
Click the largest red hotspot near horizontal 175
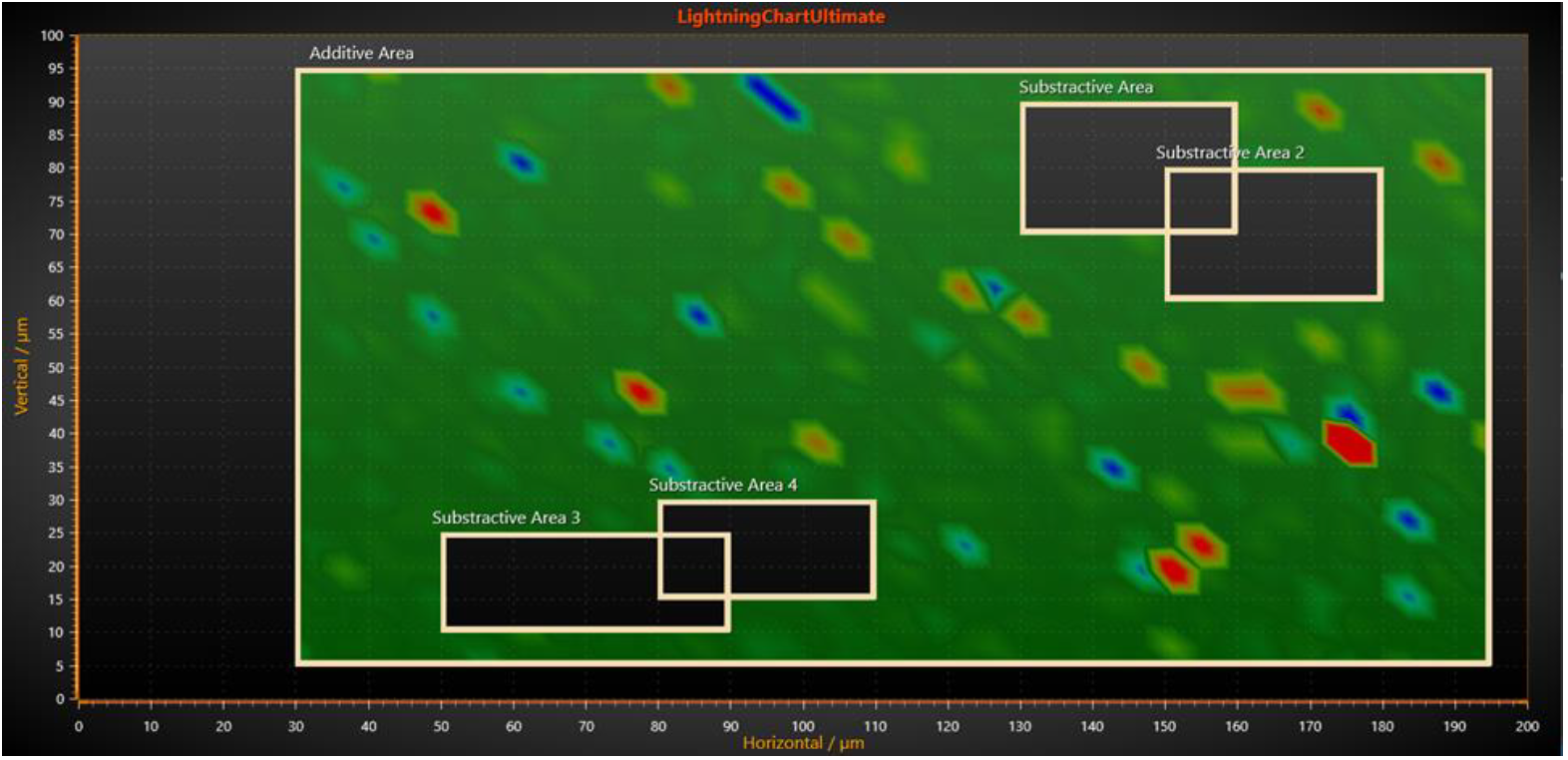point(1351,443)
